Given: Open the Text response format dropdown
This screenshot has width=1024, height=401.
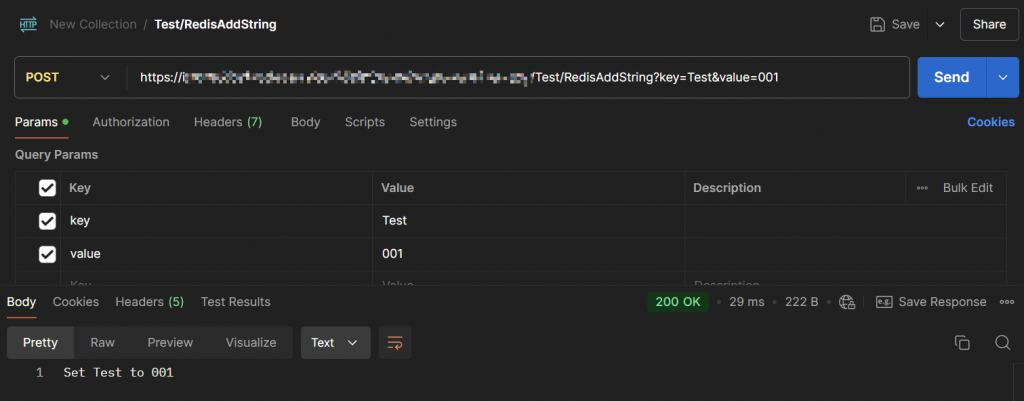Looking at the screenshot, I should (x=334, y=342).
